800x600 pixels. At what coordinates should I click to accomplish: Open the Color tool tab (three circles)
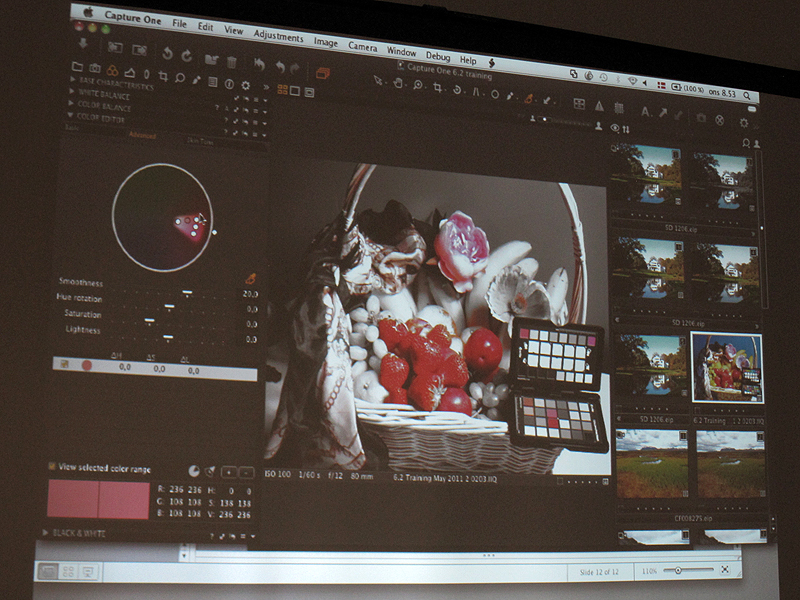click(113, 70)
